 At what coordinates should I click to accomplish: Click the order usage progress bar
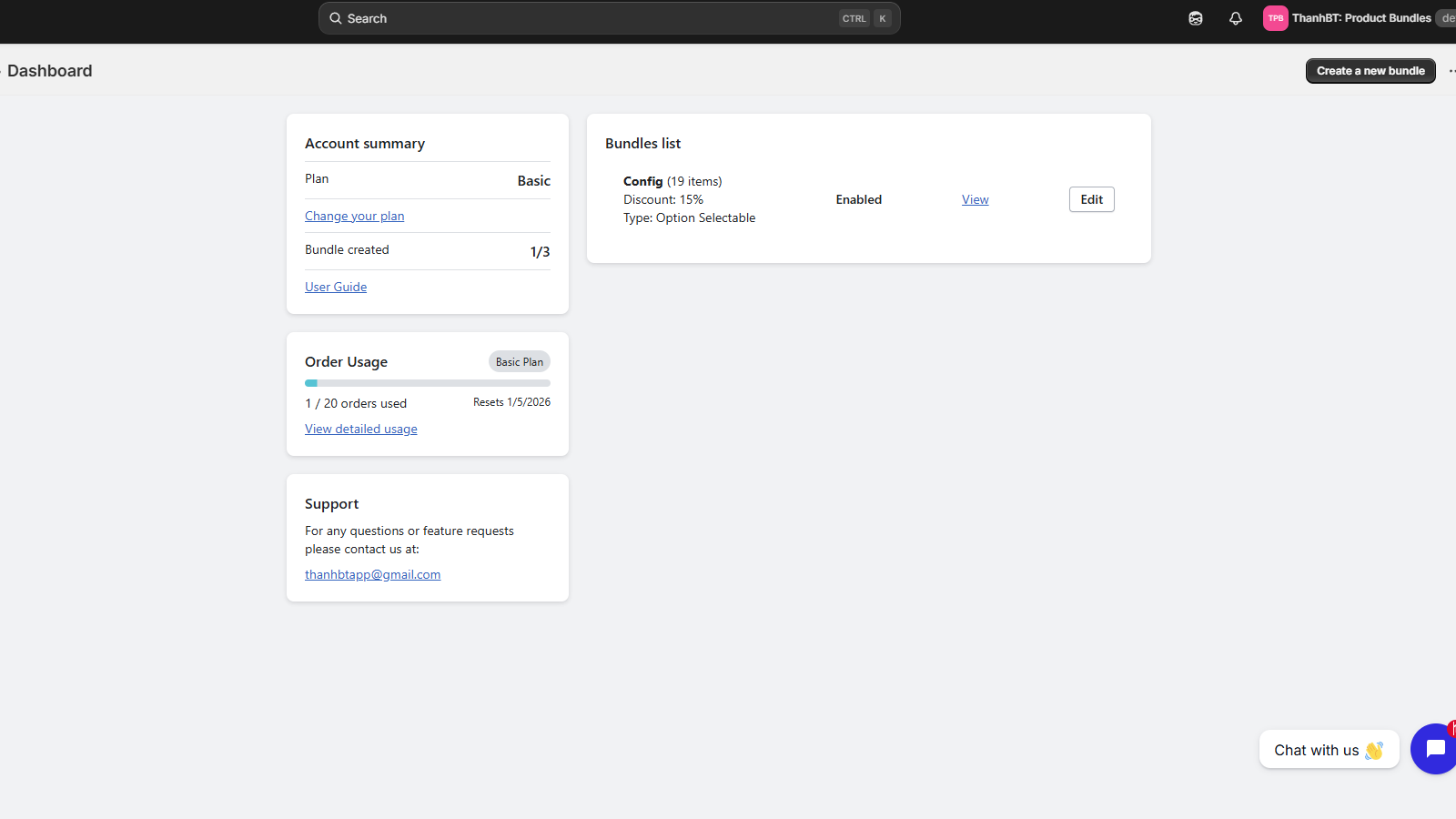tap(428, 383)
